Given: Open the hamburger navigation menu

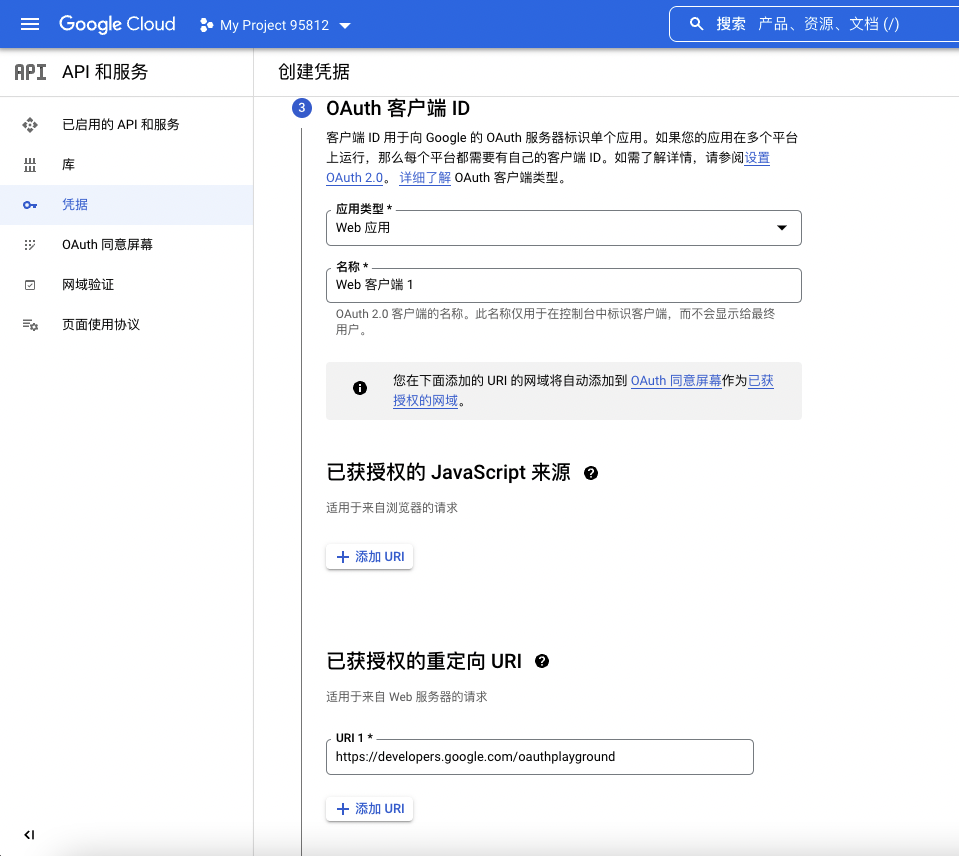Looking at the screenshot, I should pyautogui.click(x=29, y=24).
